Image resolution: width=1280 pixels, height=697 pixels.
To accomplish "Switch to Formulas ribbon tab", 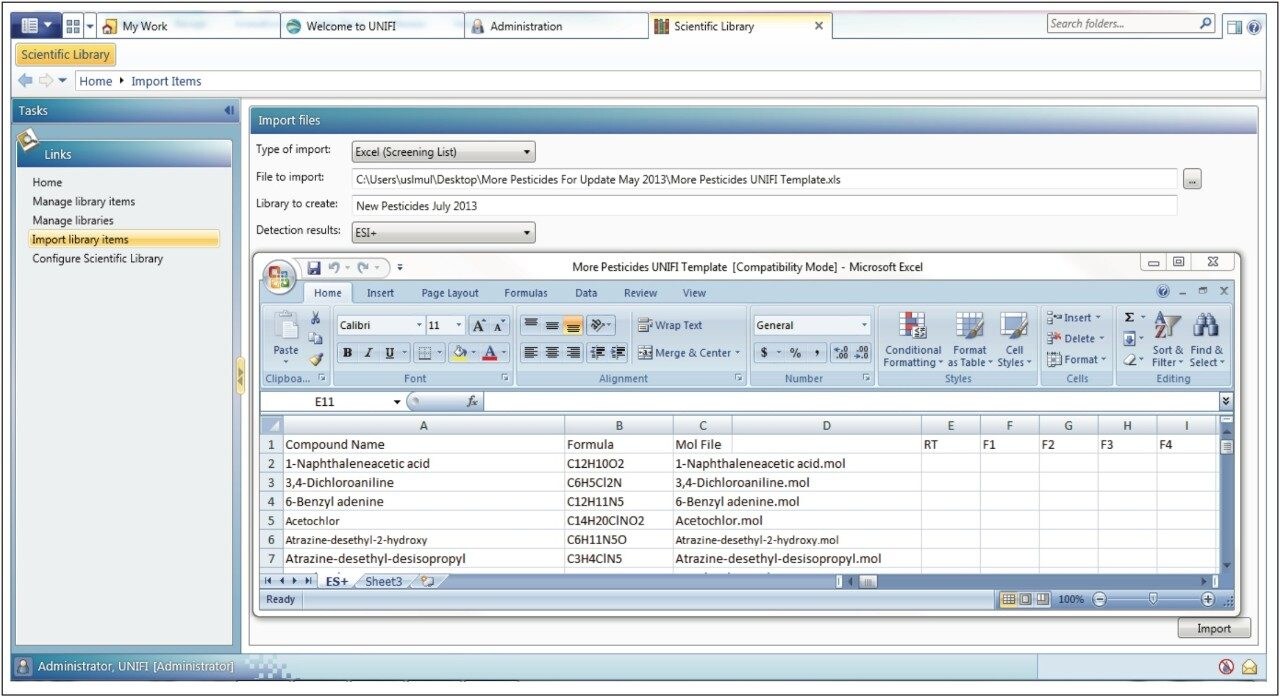I will point(525,293).
